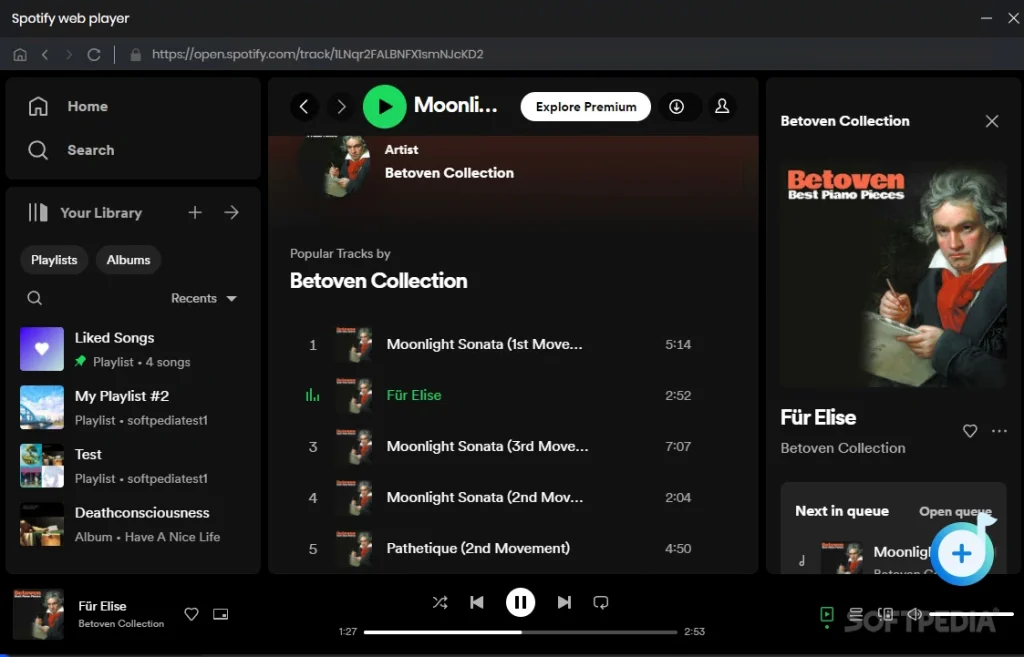Viewport: 1024px width, 657px height.
Task: Open the Search page from the sidebar
Action: (89, 150)
